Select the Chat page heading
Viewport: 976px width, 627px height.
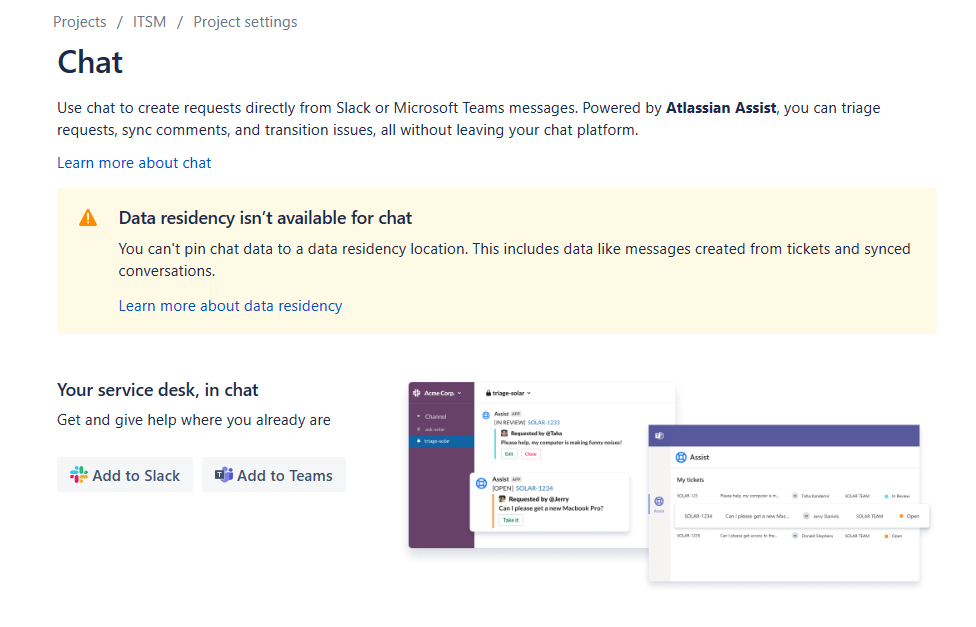coord(90,62)
